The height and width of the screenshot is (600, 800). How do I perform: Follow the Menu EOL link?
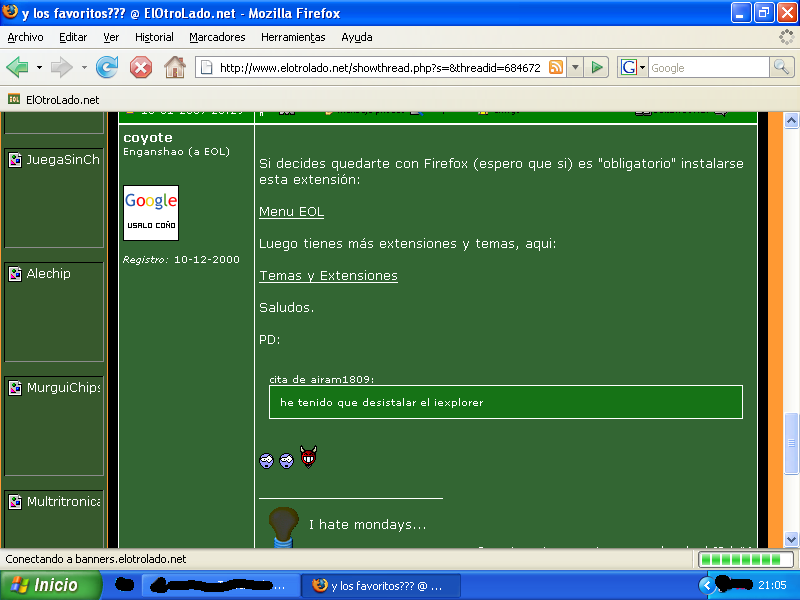291,212
